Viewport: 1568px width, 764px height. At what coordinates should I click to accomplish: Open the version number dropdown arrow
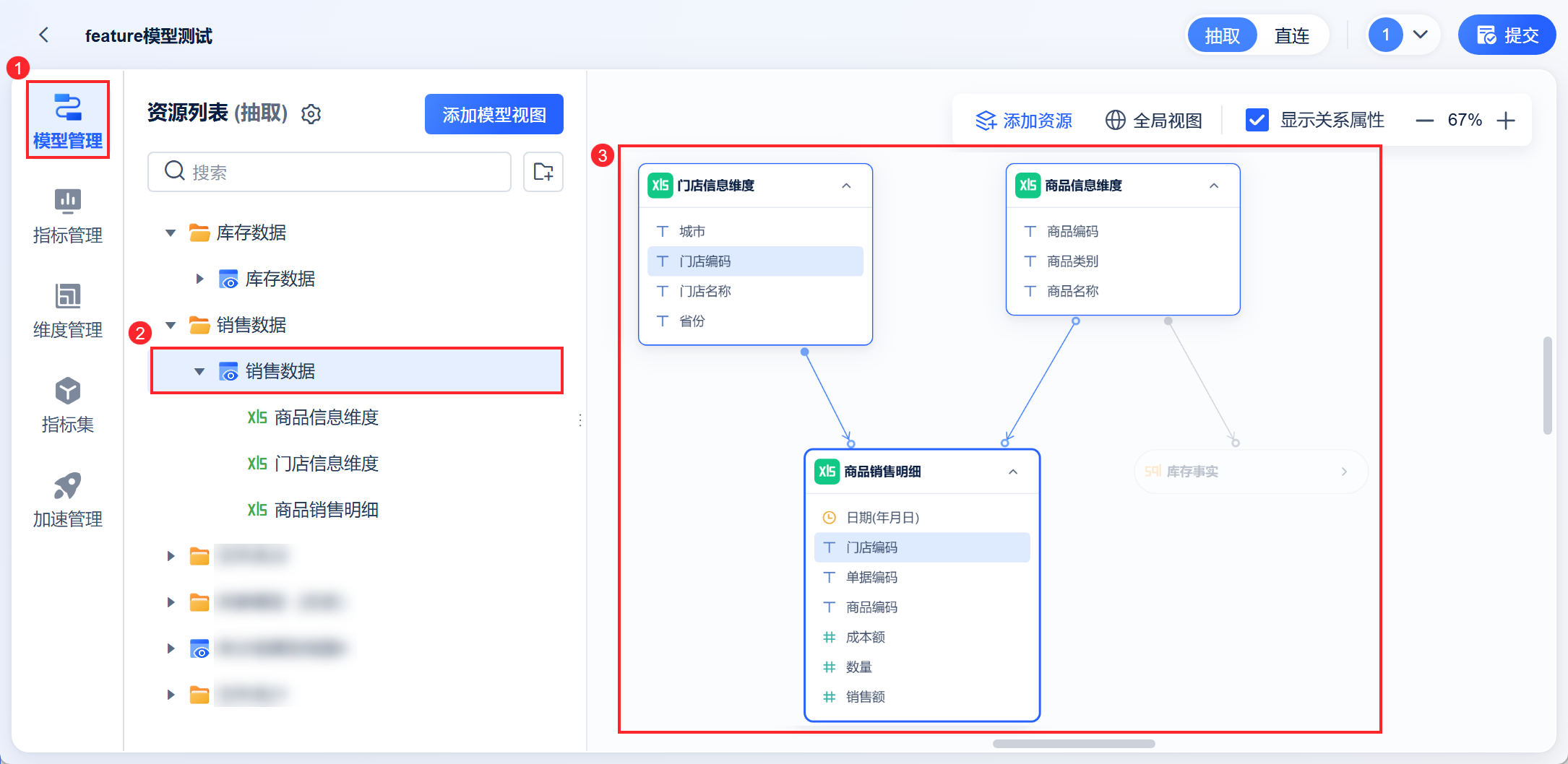[x=1420, y=35]
